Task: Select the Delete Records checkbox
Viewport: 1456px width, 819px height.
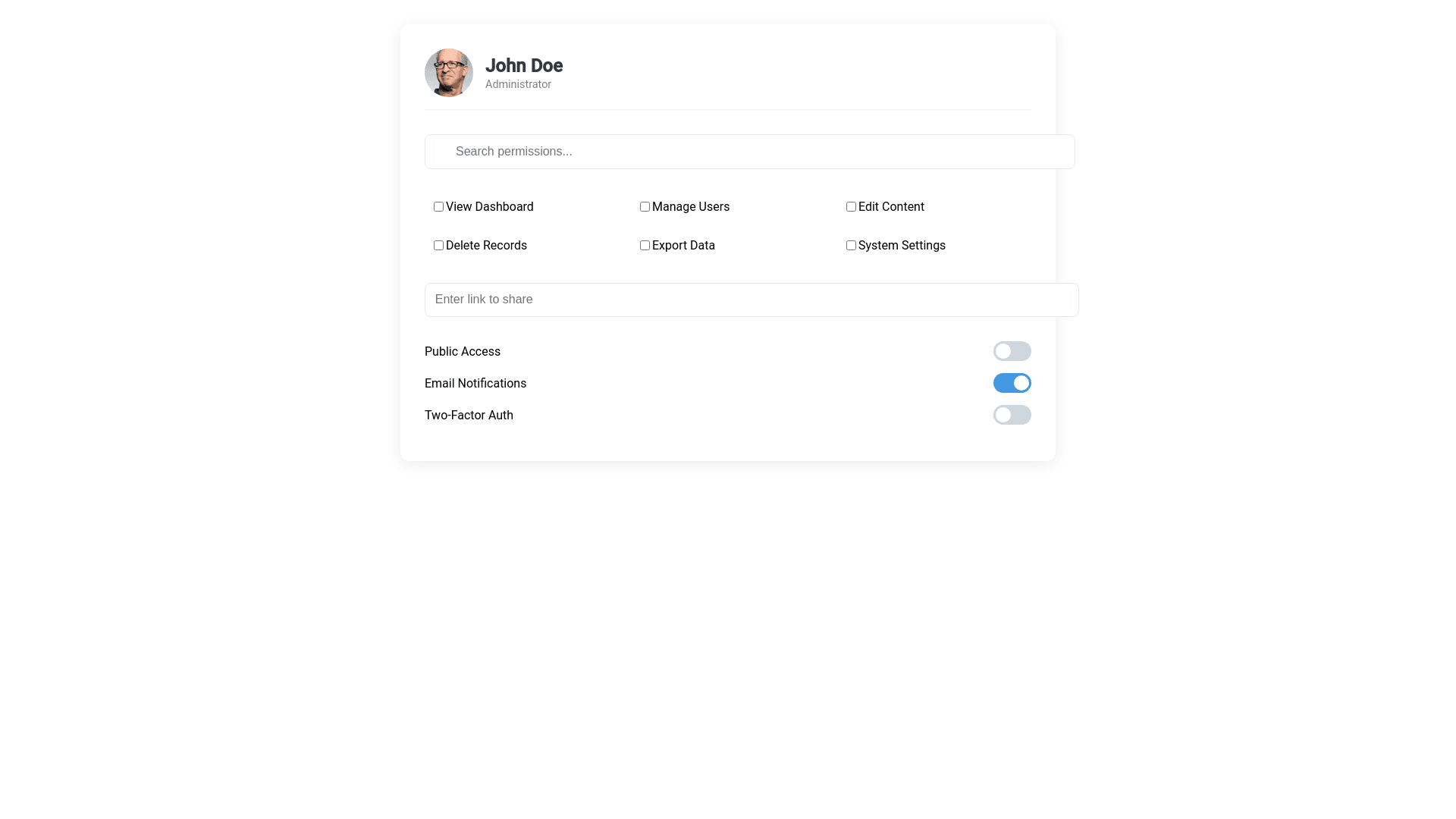Action: (438, 245)
